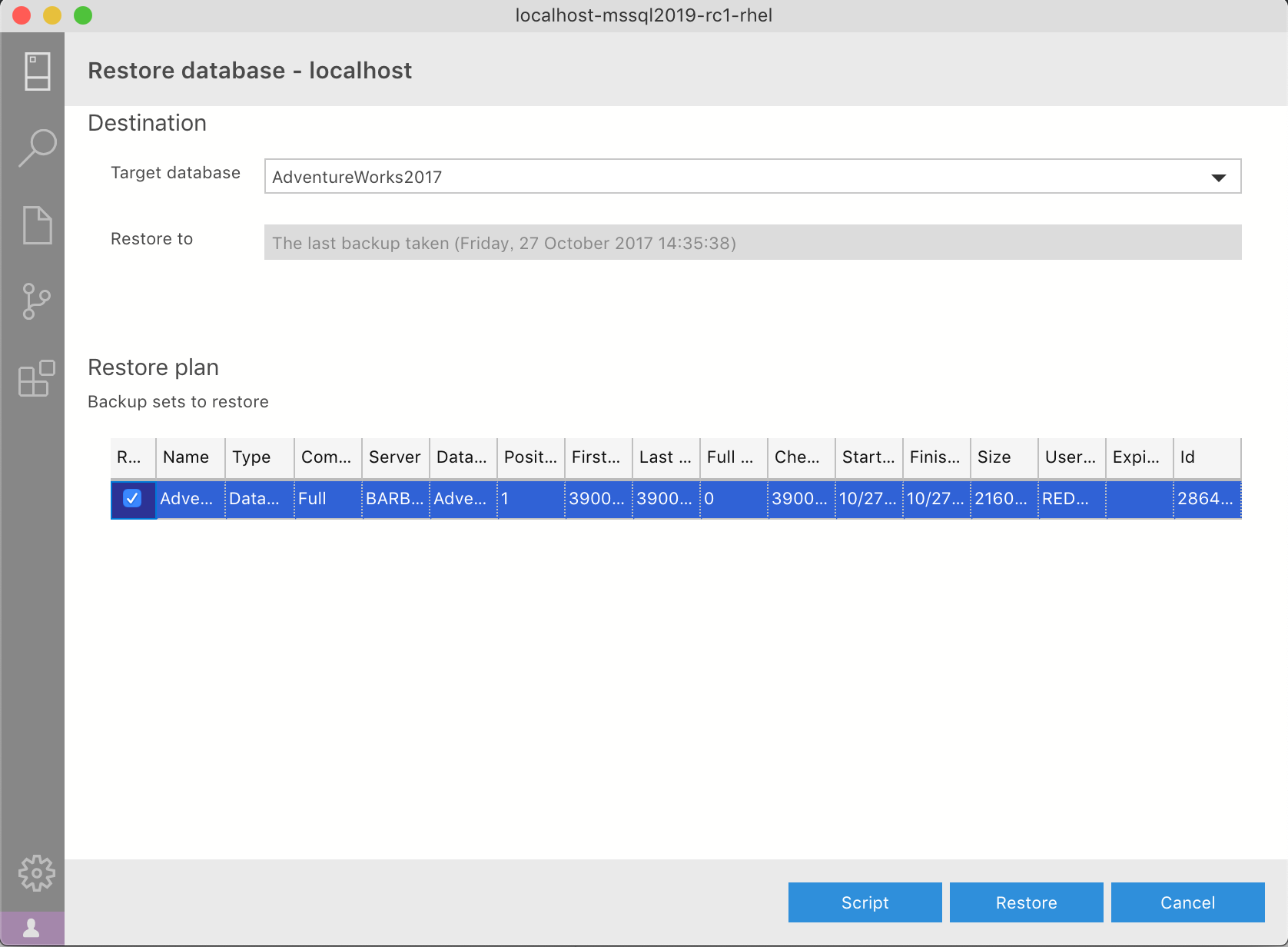
Task: Click the Type column header
Action: pos(252,457)
